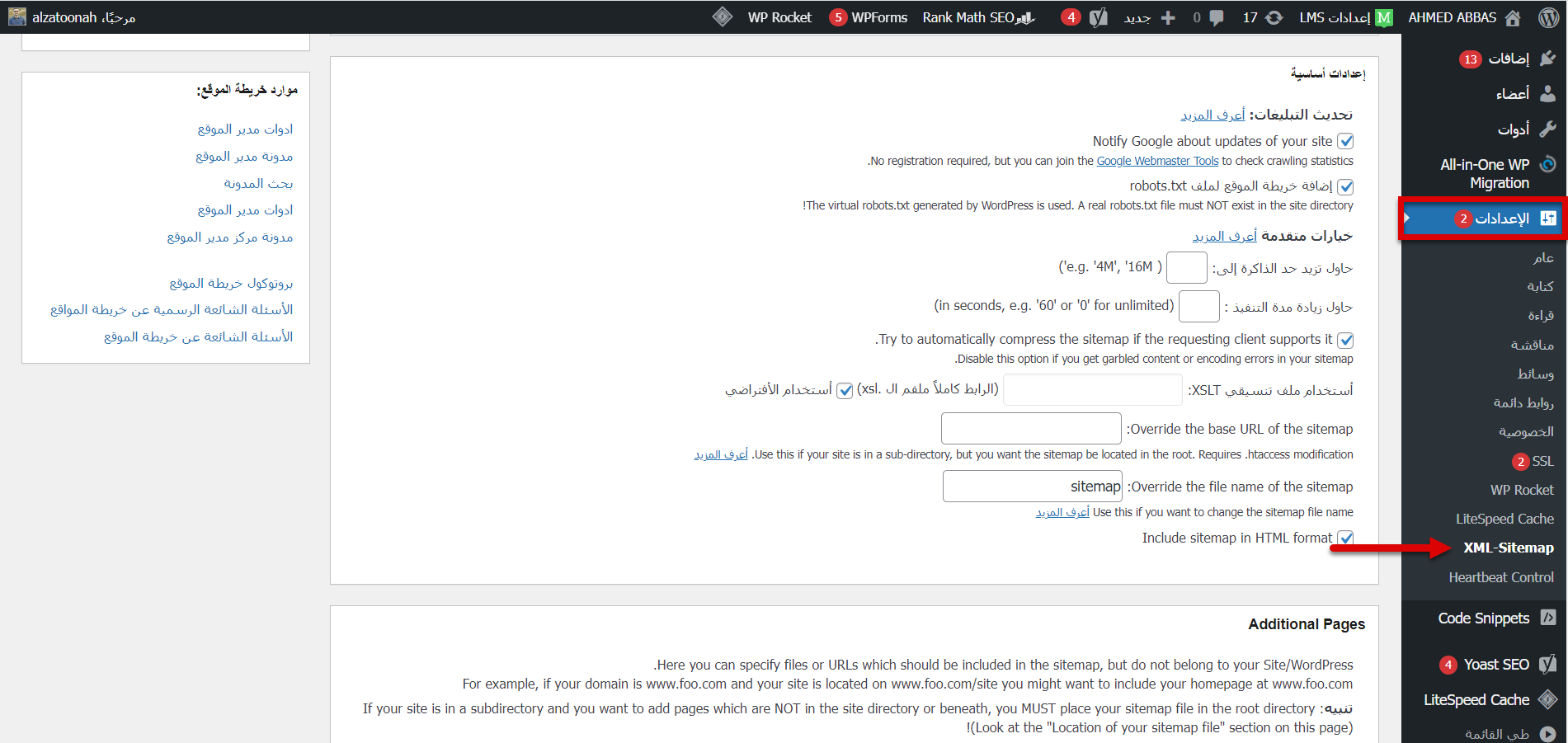Open the site home icon next to AHMED ABBAS
Screen dimensions: 1568x743
point(1513,17)
